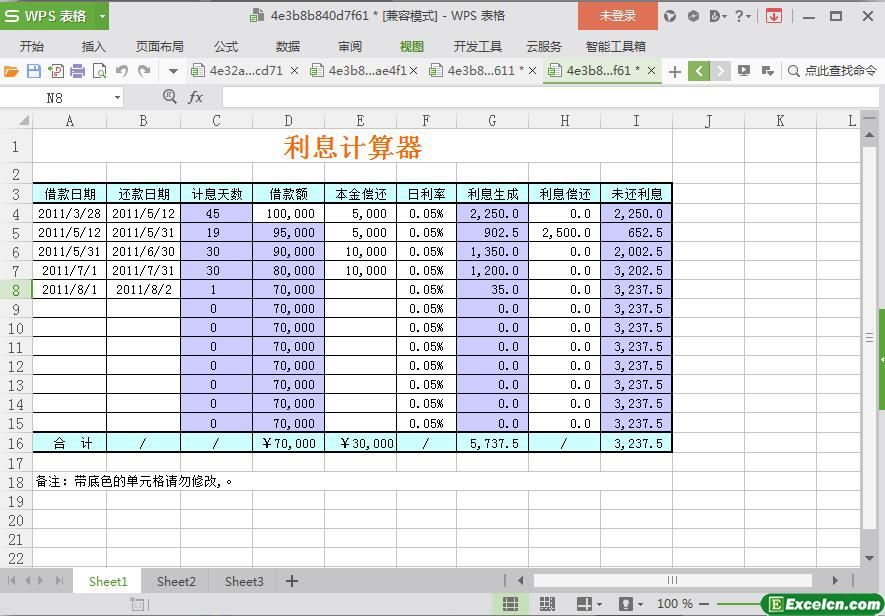Redo the last action
Viewport: 885px width, 616px height.
[x=144, y=71]
